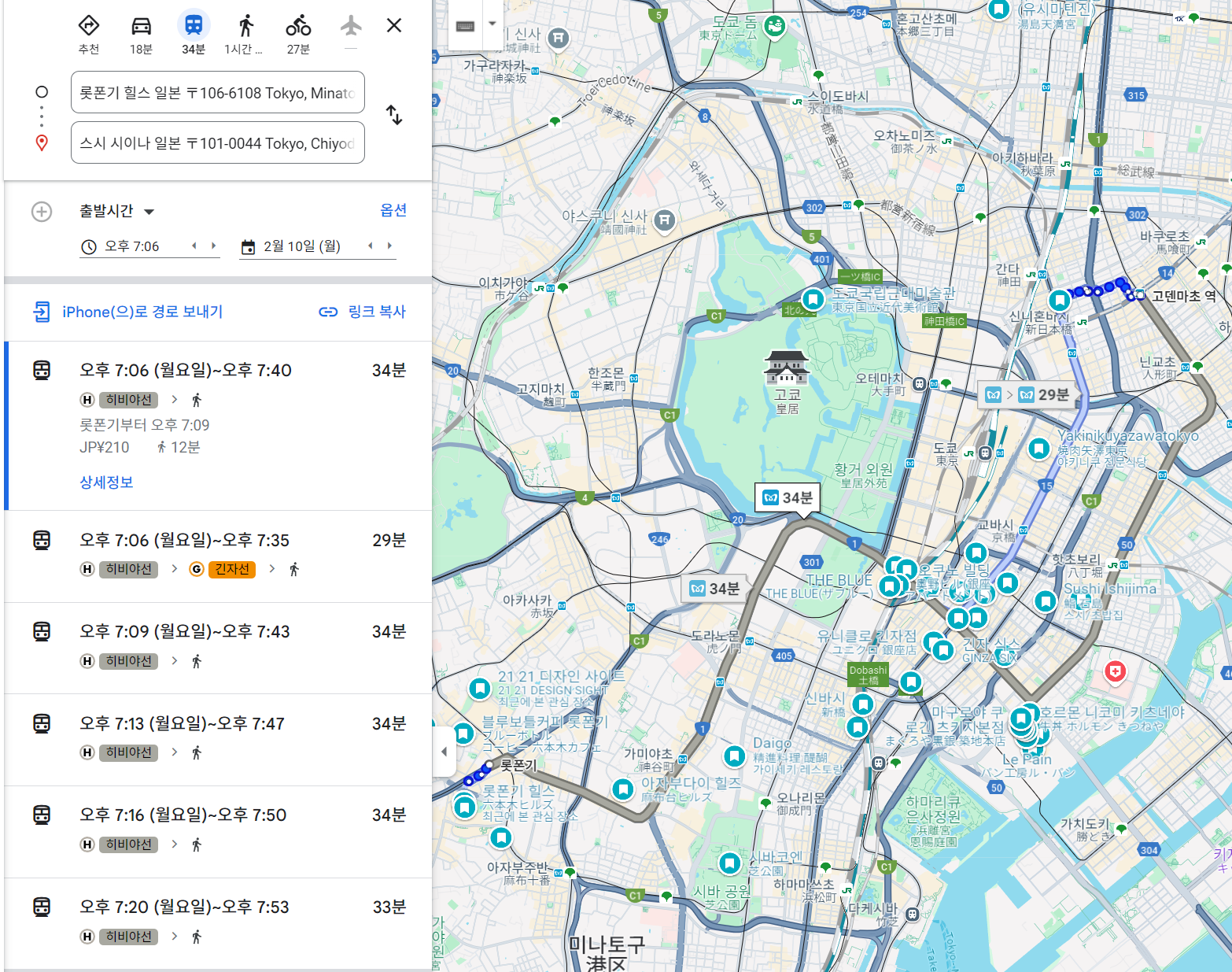1232x972 pixels.
Task: Click saved marker at 블루보틀커피 롯폰기
Action: 463,734
